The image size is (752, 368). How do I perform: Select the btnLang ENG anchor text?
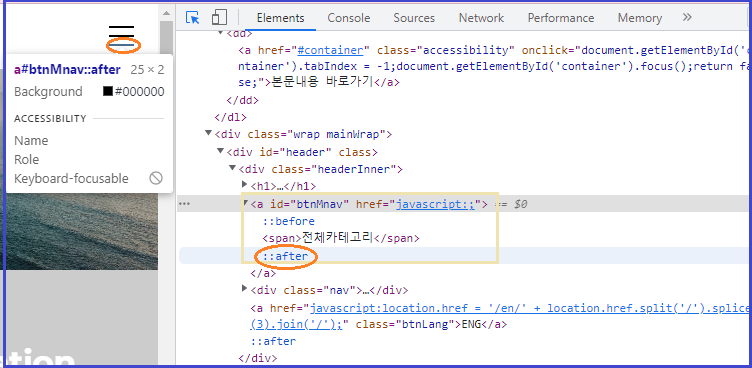471,324
